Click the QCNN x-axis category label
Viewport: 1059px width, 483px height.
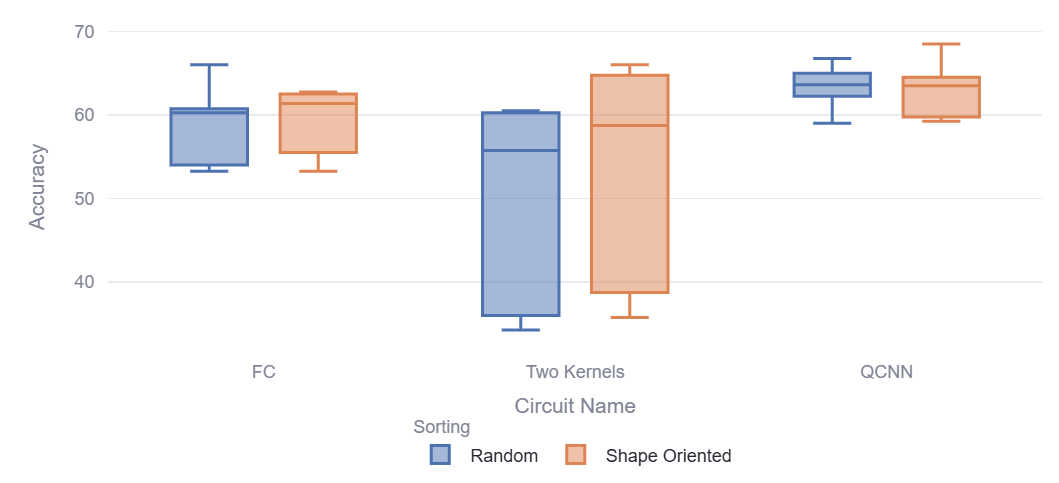pos(886,372)
